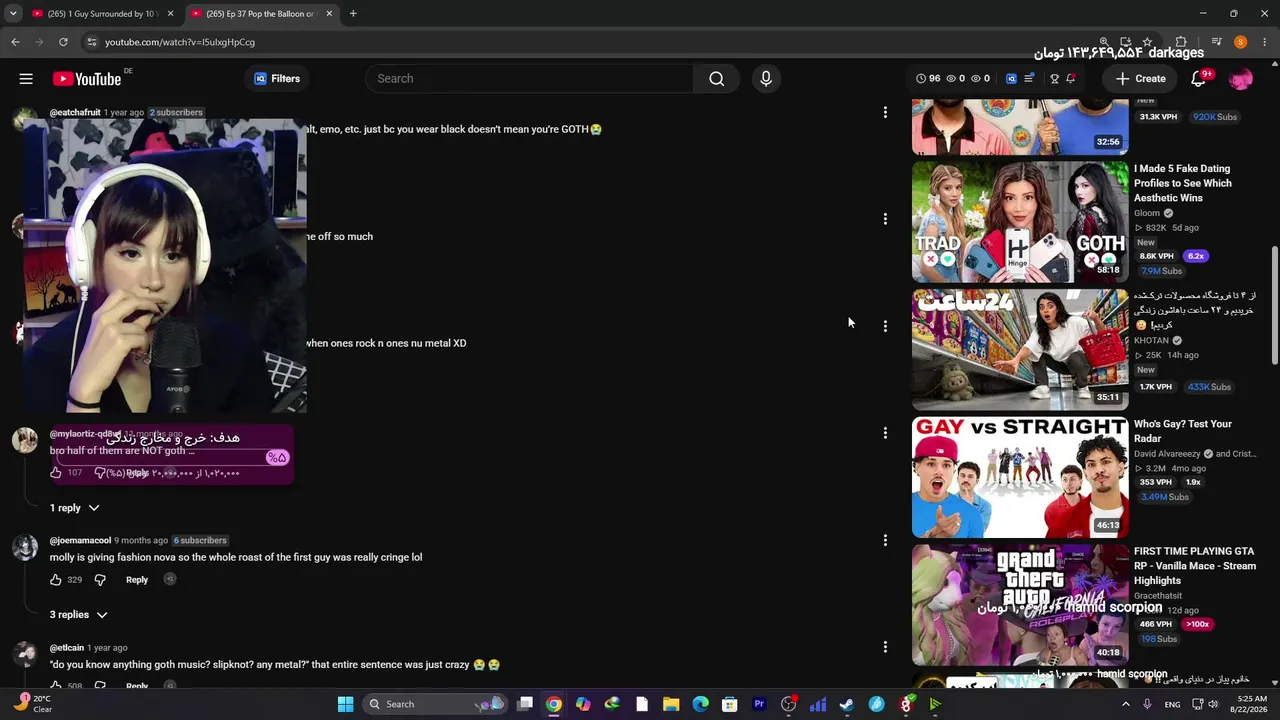
Task: Open the vidIQ list with blue dot
Action: [x=1029, y=78]
